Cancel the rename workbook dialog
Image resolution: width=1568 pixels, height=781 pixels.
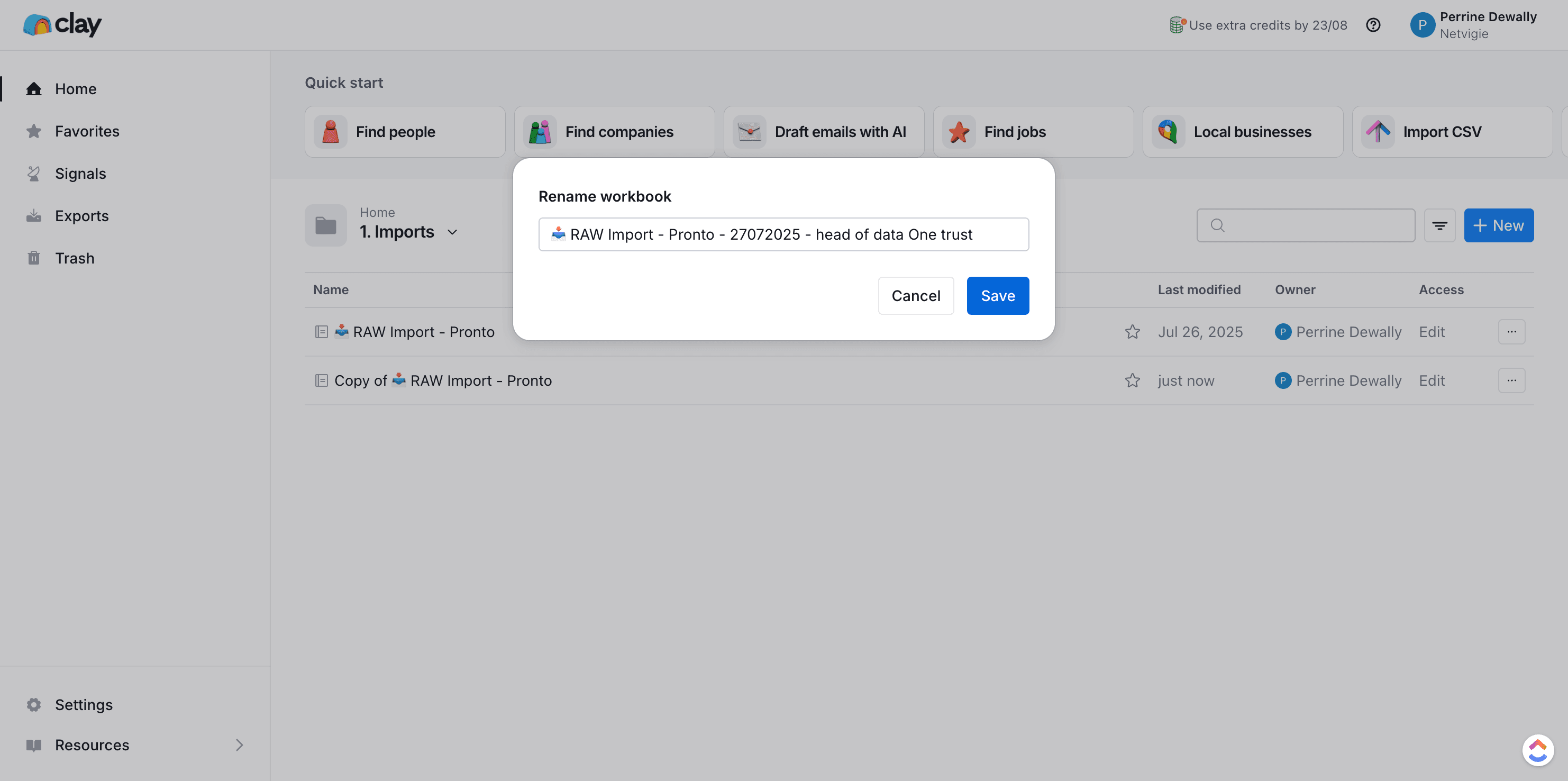916,296
